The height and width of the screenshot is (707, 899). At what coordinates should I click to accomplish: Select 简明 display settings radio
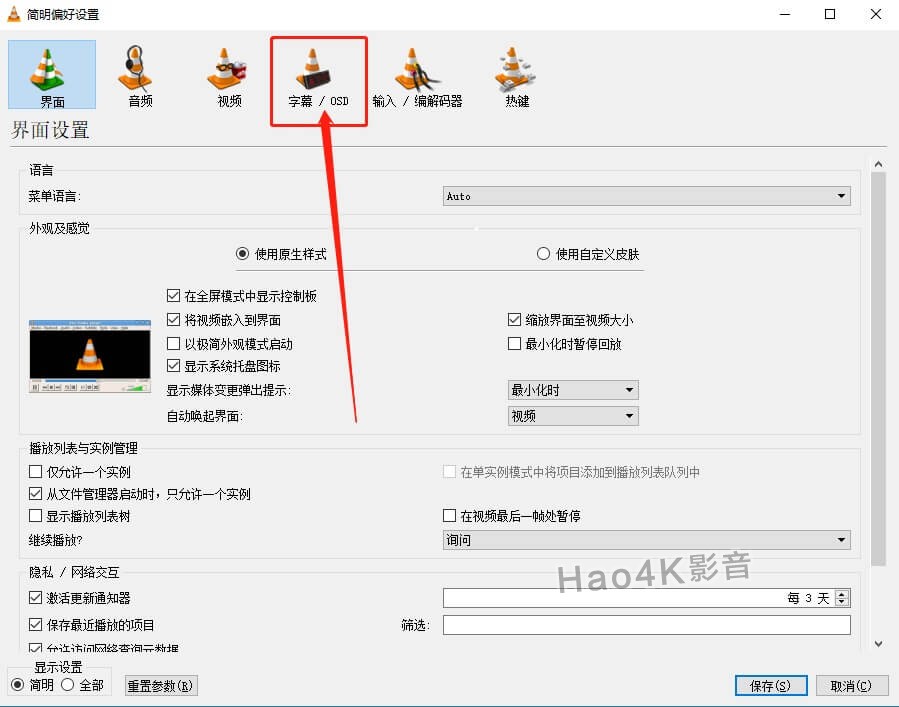click(18, 685)
